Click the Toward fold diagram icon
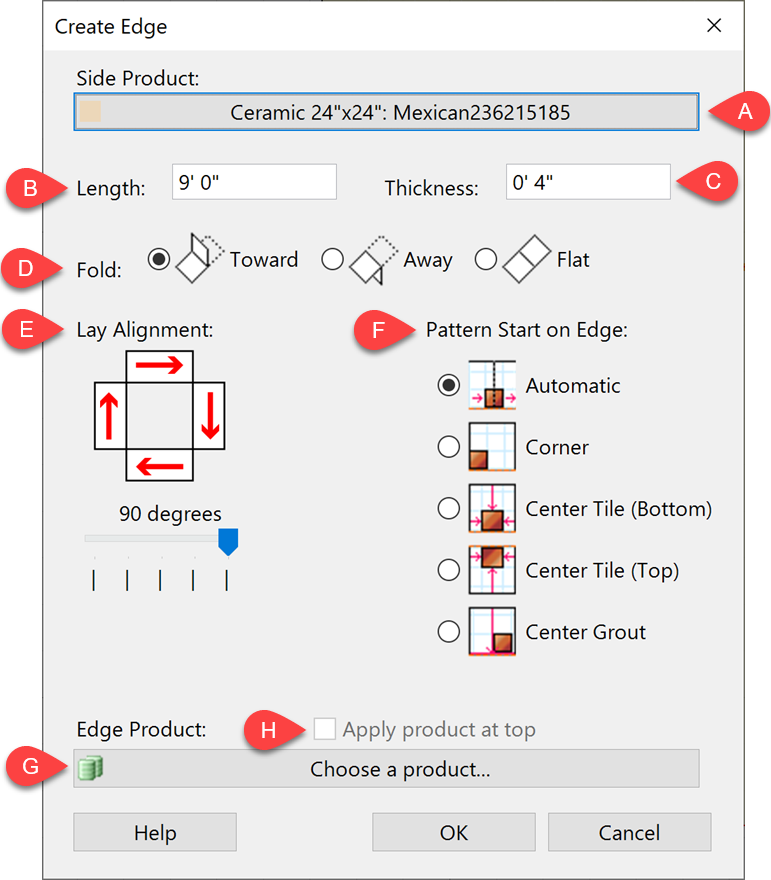771x880 pixels. pyautogui.click(x=200, y=258)
